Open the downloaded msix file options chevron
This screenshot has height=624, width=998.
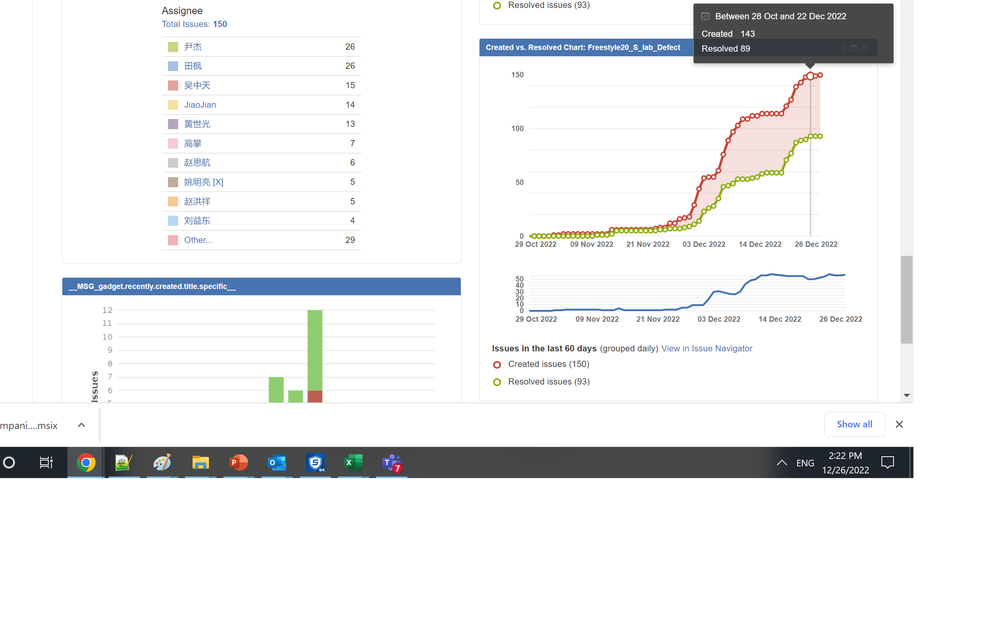coord(81,425)
